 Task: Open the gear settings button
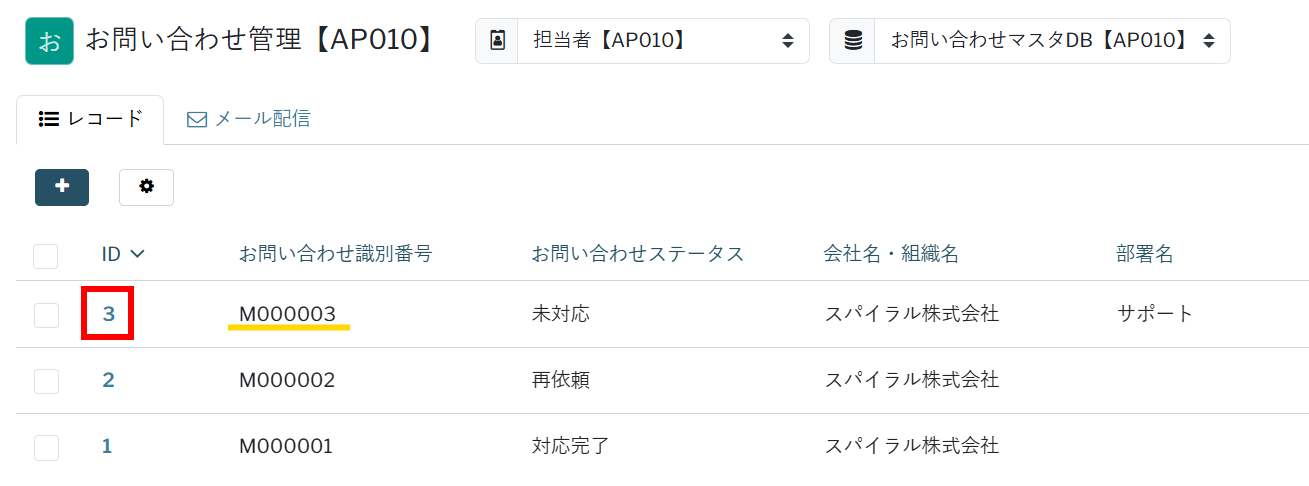146,187
